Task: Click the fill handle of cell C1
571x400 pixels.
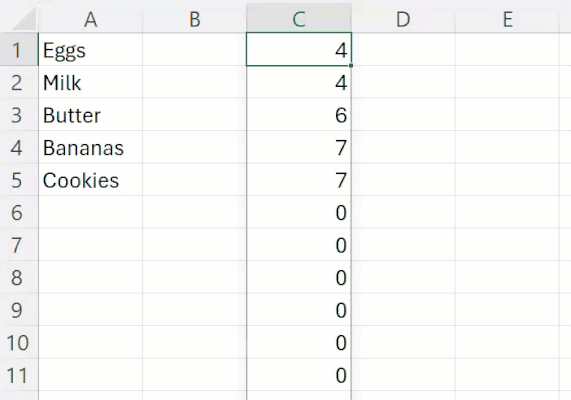Action: tap(351, 66)
